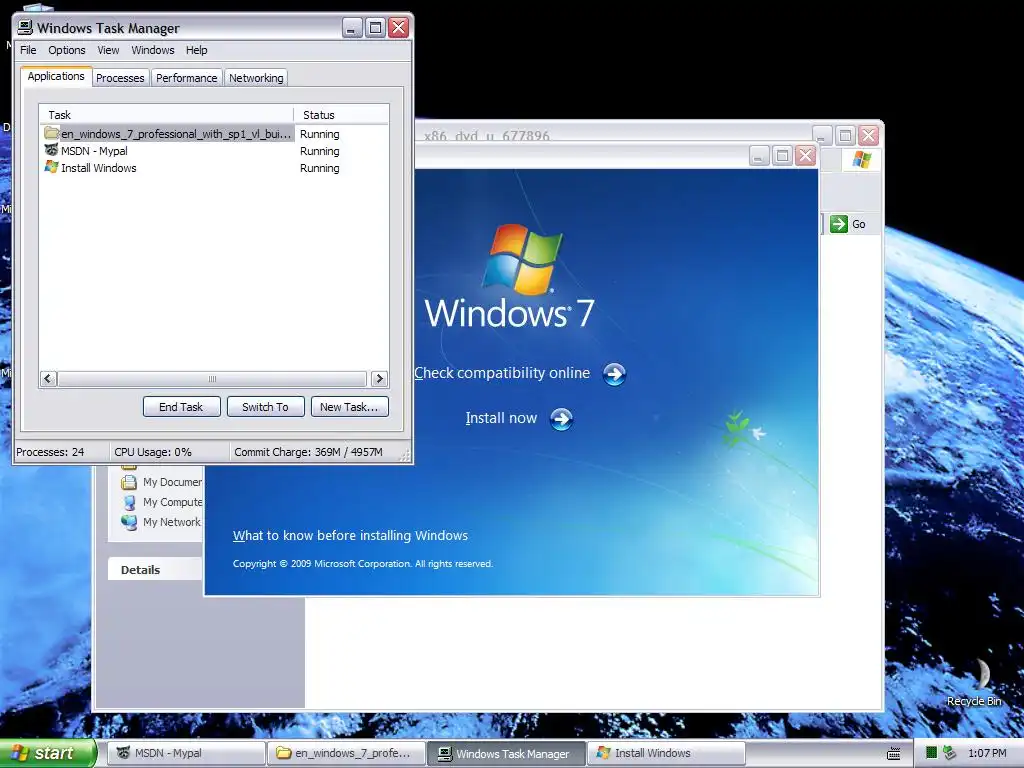Viewport: 1024px width, 768px height.
Task: Select the Applications tab
Action: click(56, 76)
